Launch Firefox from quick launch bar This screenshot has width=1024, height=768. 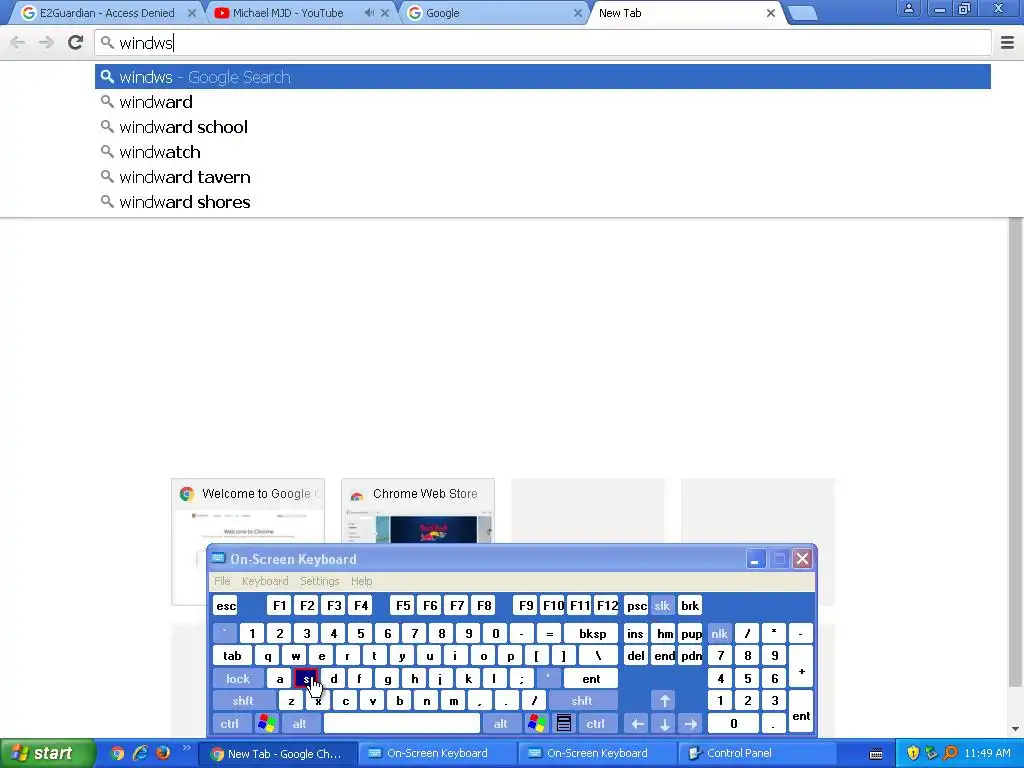tap(163, 753)
